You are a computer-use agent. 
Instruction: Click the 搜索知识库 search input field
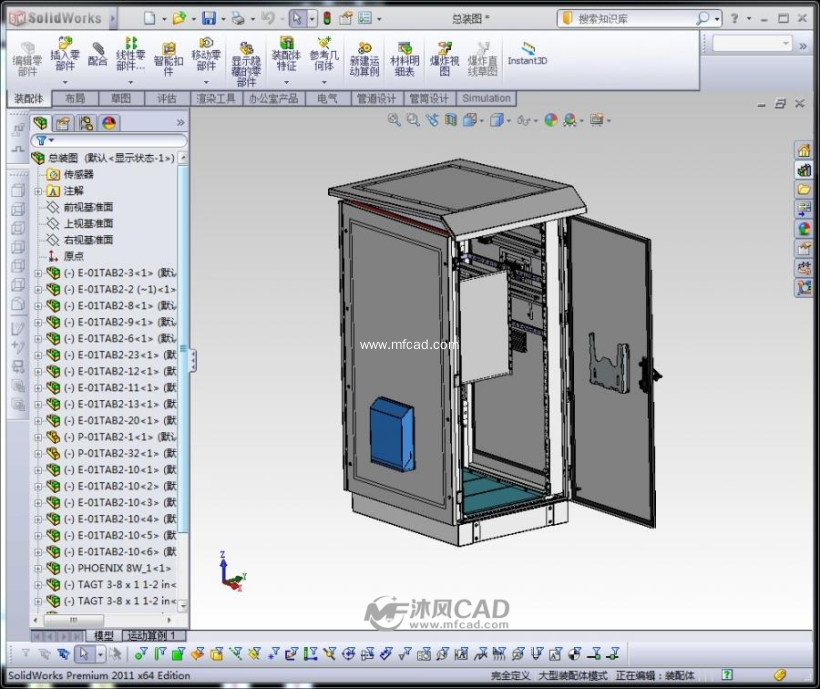click(635, 19)
